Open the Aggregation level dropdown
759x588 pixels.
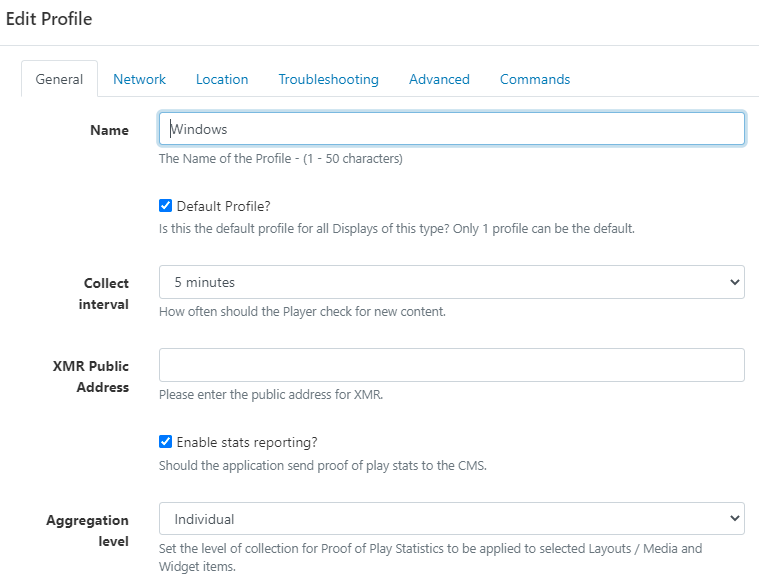tap(452, 518)
